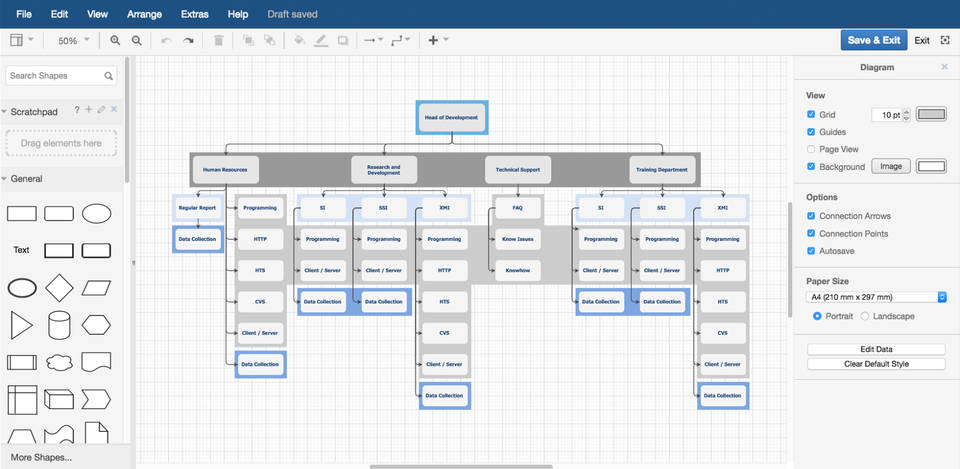960x469 pixels.
Task: Click the Edit Data button
Action: tap(876, 349)
